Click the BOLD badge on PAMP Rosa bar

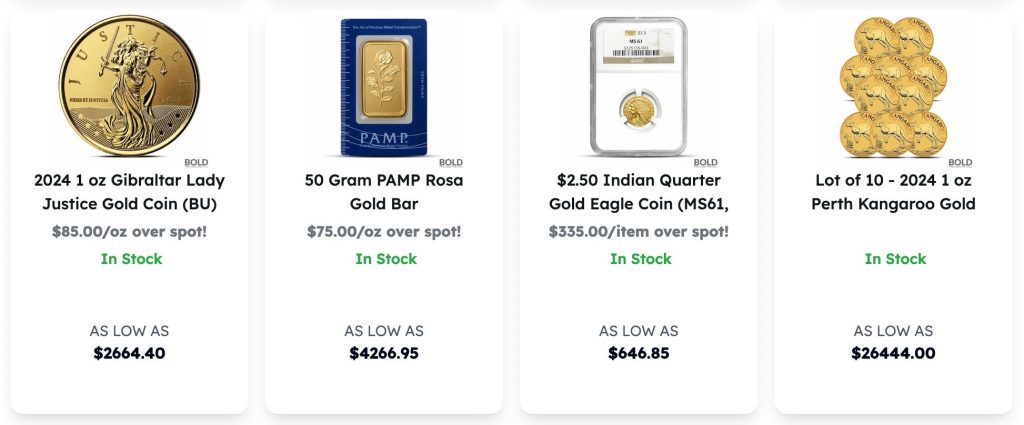451,162
